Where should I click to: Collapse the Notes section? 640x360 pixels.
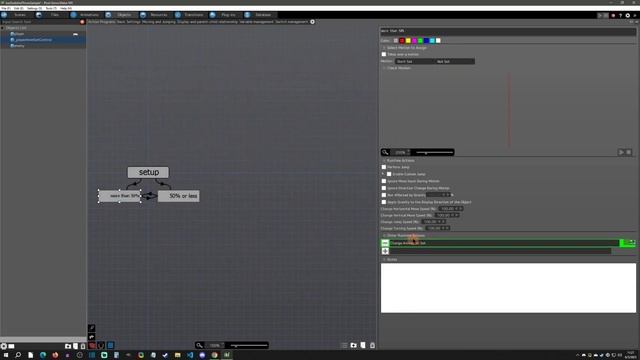(x=384, y=259)
